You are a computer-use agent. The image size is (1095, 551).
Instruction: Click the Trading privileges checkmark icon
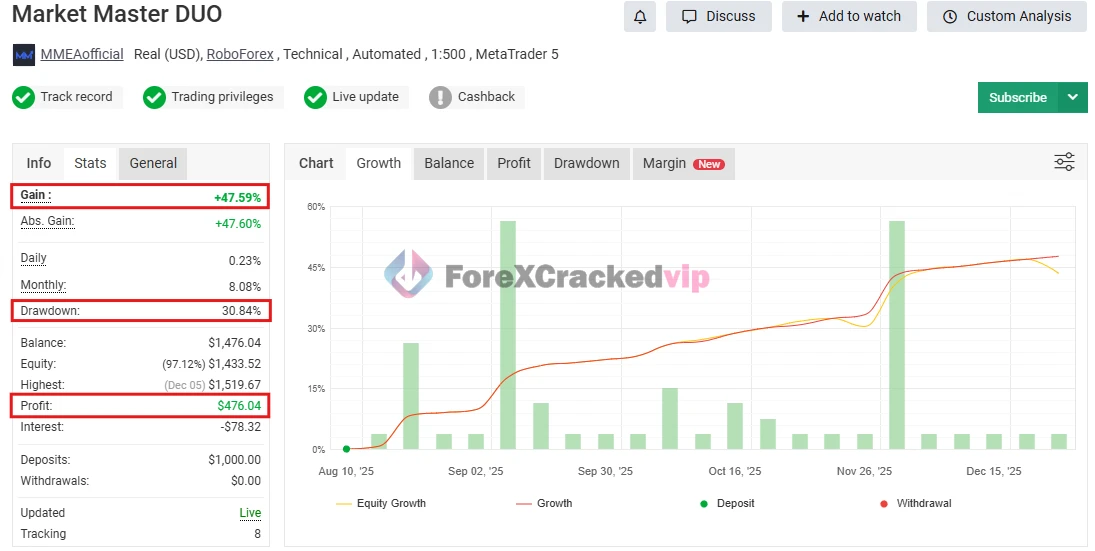[154, 97]
